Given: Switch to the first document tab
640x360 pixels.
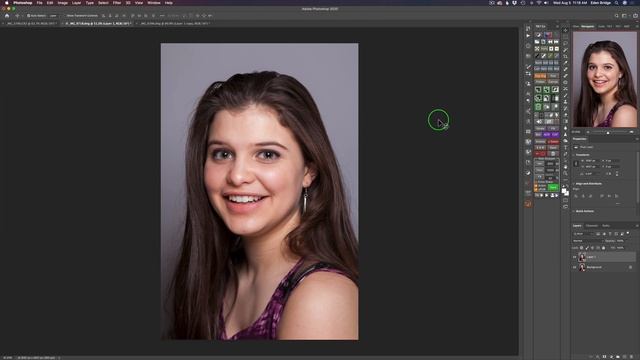Looking at the screenshot, I should 31,24.
